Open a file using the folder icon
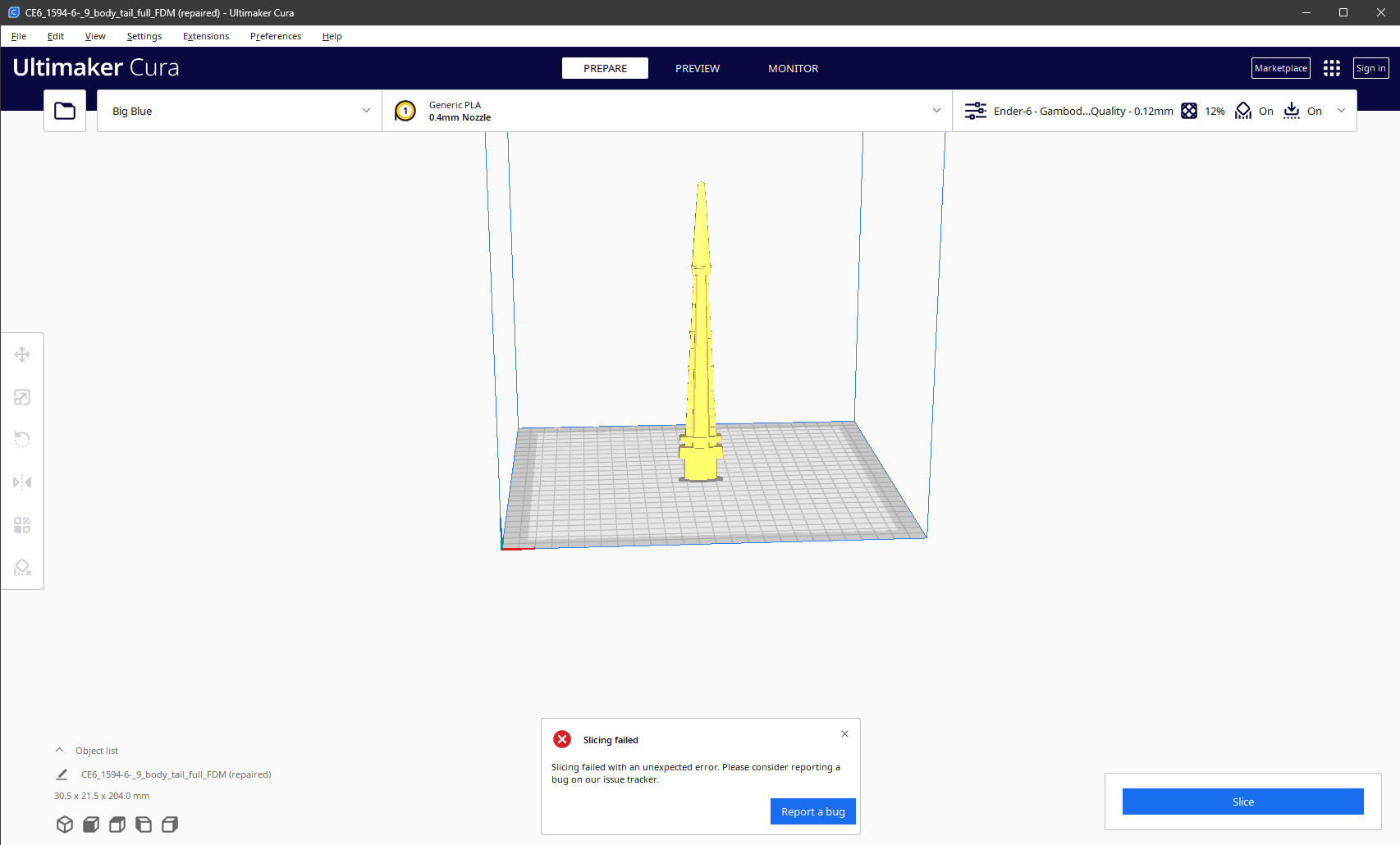 tap(64, 110)
